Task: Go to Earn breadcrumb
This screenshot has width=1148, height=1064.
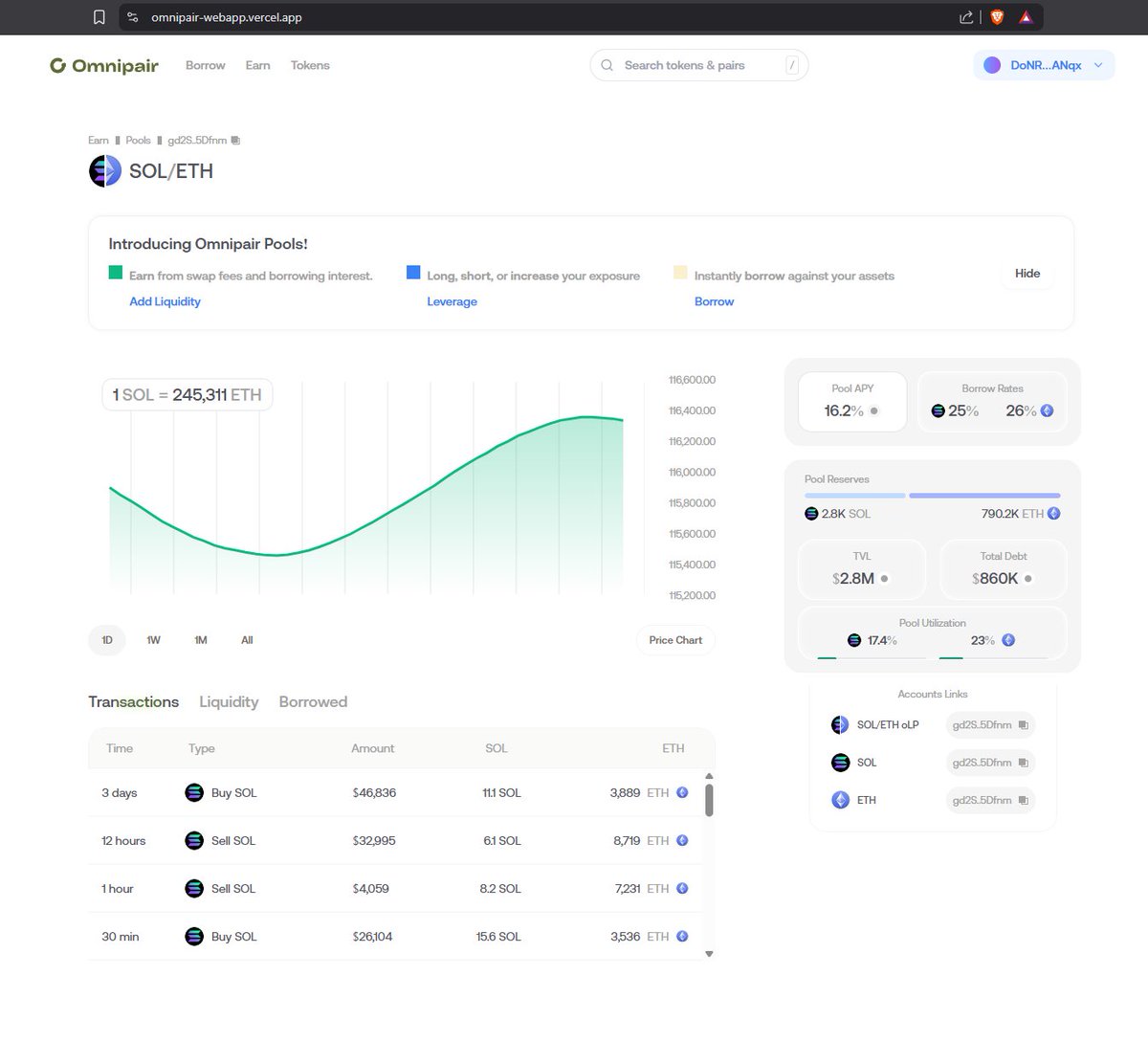Action: point(99,140)
